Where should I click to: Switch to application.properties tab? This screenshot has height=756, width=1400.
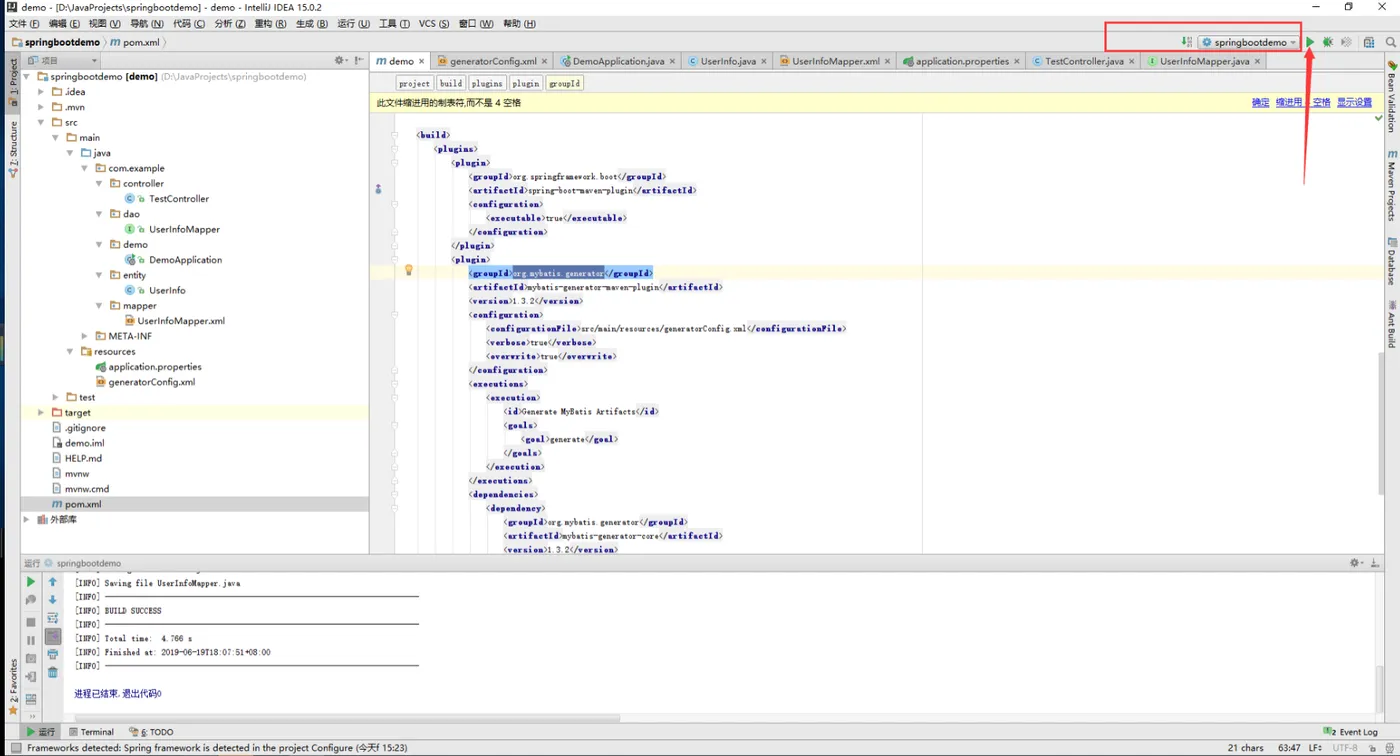tap(961, 61)
